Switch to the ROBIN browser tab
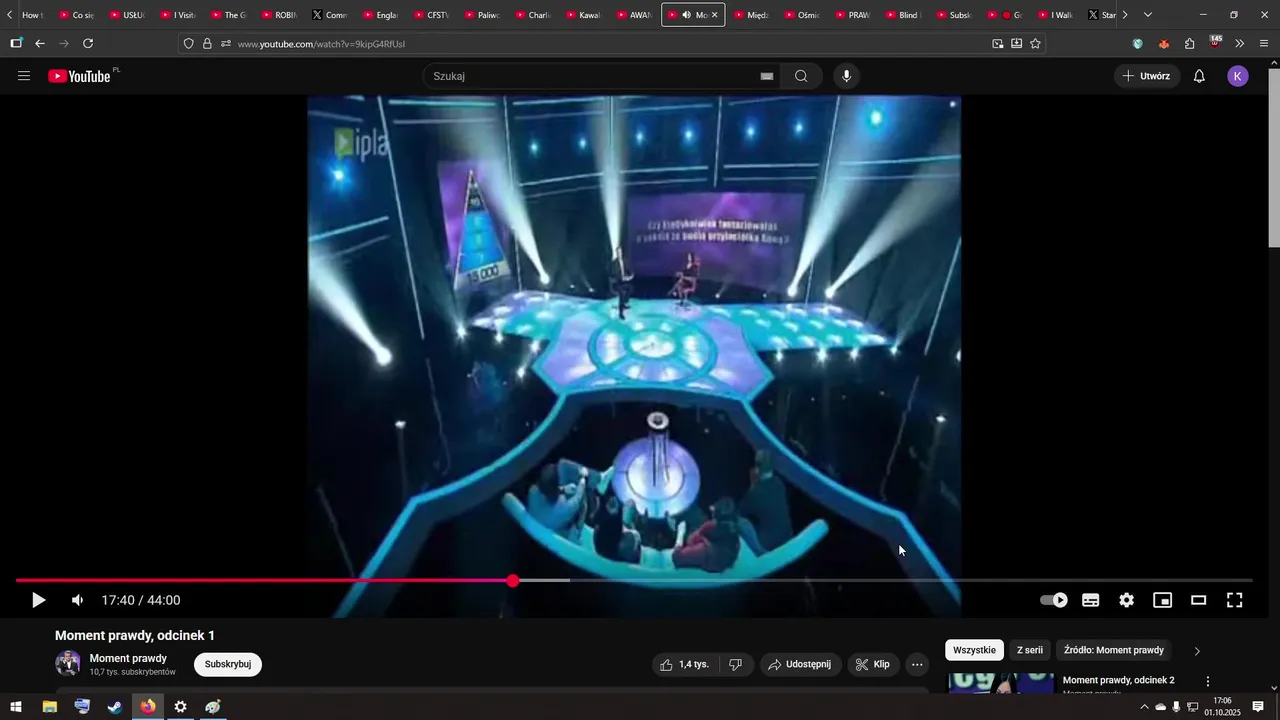Viewport: 1280px width, 720px height. 278,15
